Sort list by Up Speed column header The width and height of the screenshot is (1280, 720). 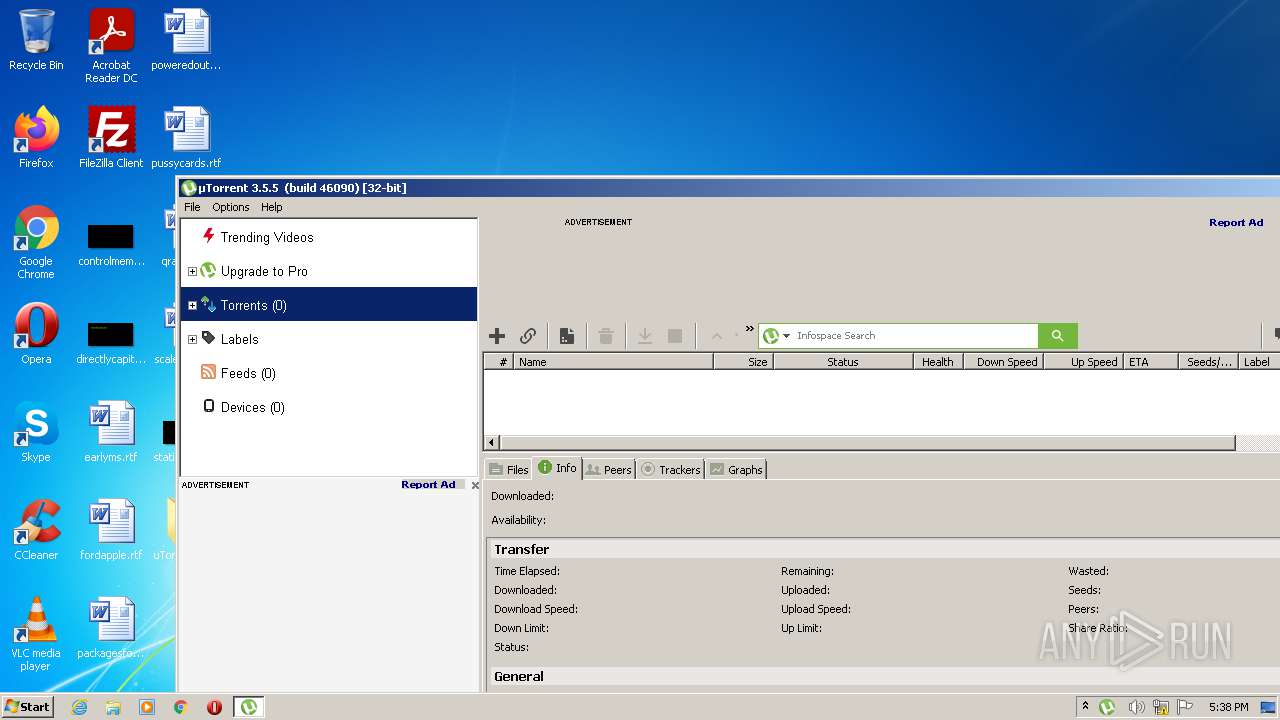click(1083, 362)
